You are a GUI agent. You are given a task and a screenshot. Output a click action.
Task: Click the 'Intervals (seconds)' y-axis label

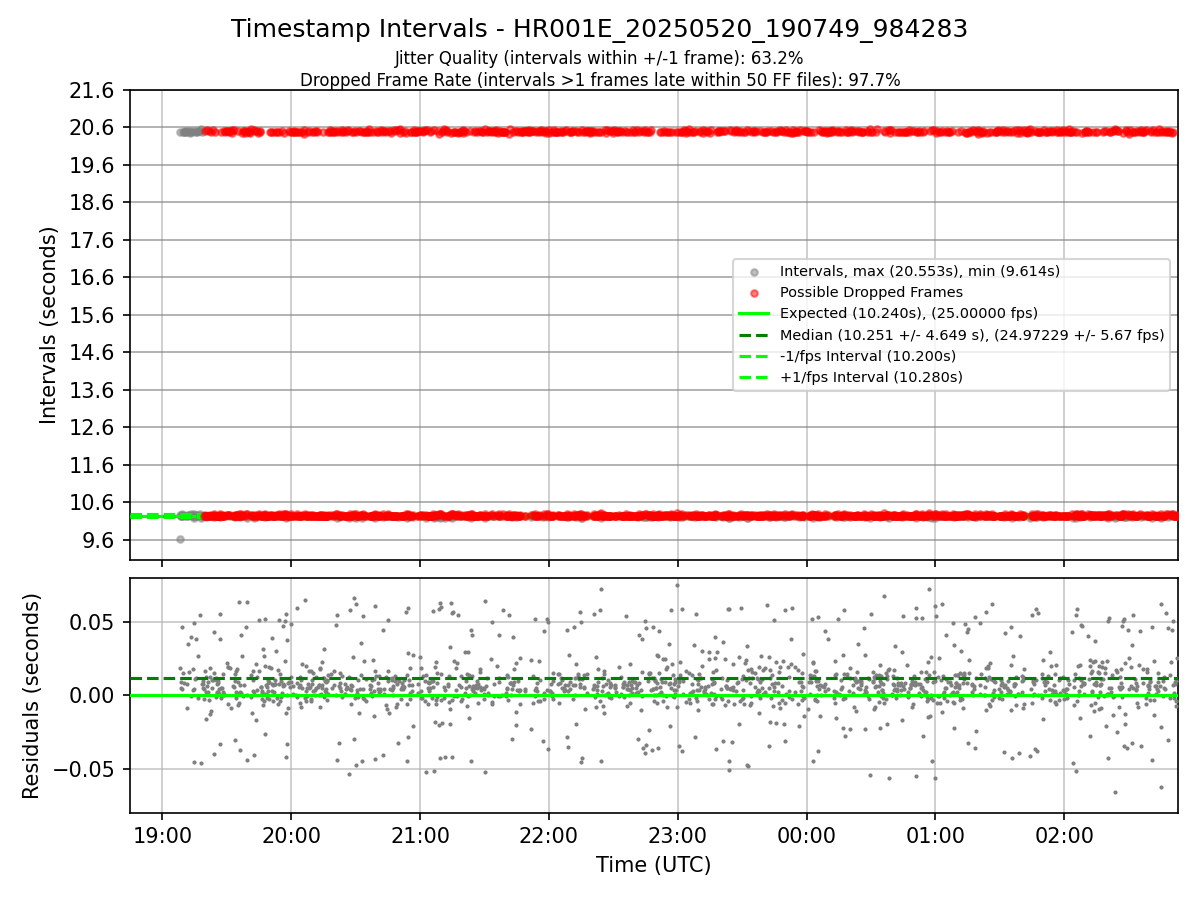coord(49,325)
